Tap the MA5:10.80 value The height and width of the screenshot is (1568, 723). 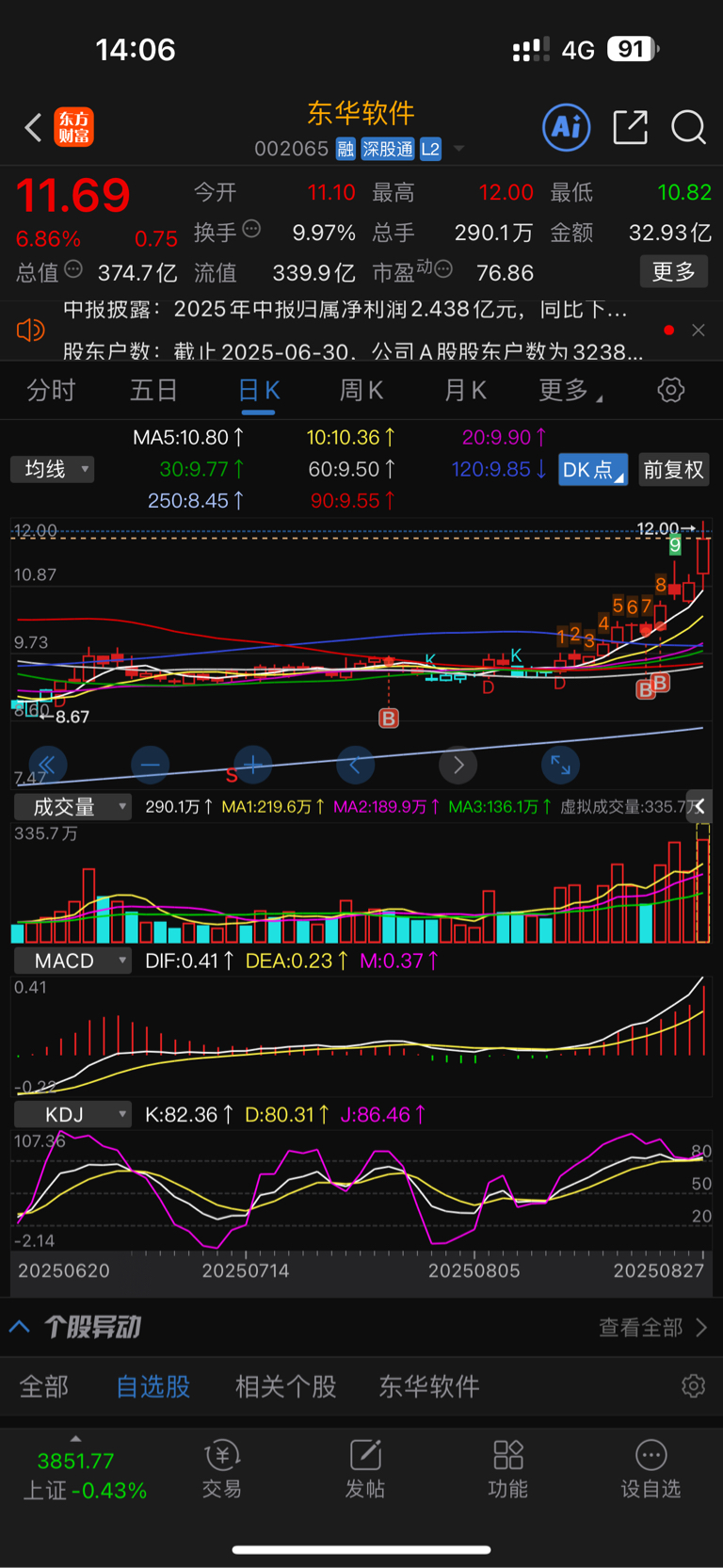tap(188, 437)
